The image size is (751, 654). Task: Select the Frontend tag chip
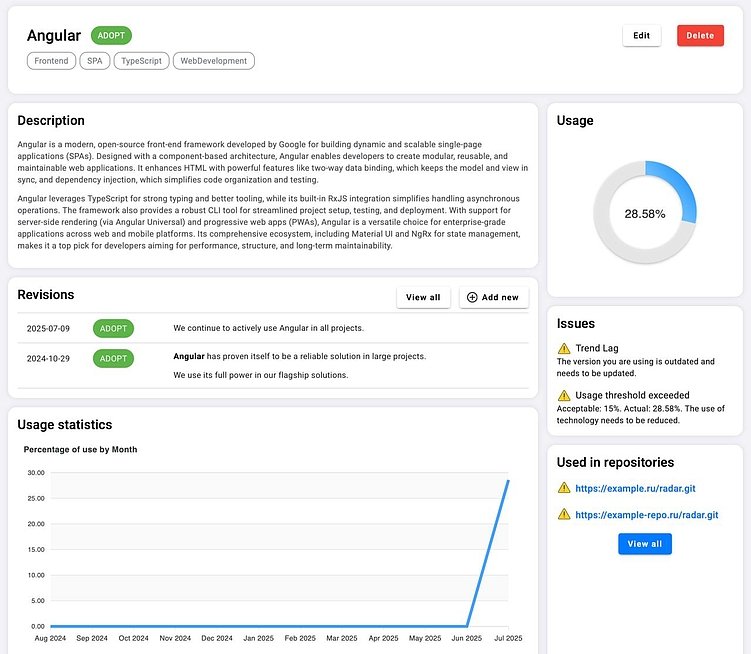tap(51, 61)
